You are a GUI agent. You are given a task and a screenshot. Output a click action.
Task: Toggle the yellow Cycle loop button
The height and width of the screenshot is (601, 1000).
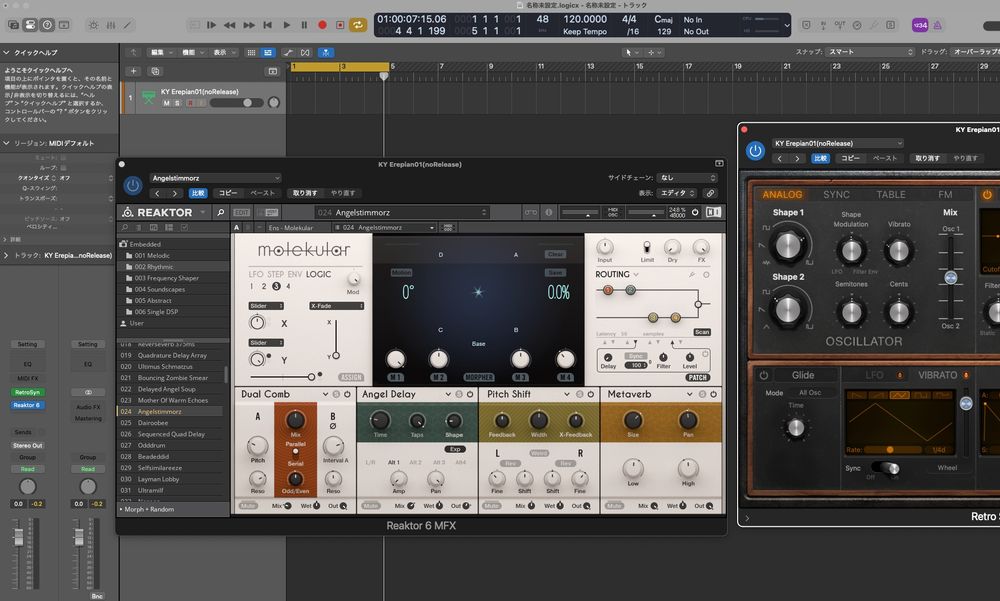357,24
